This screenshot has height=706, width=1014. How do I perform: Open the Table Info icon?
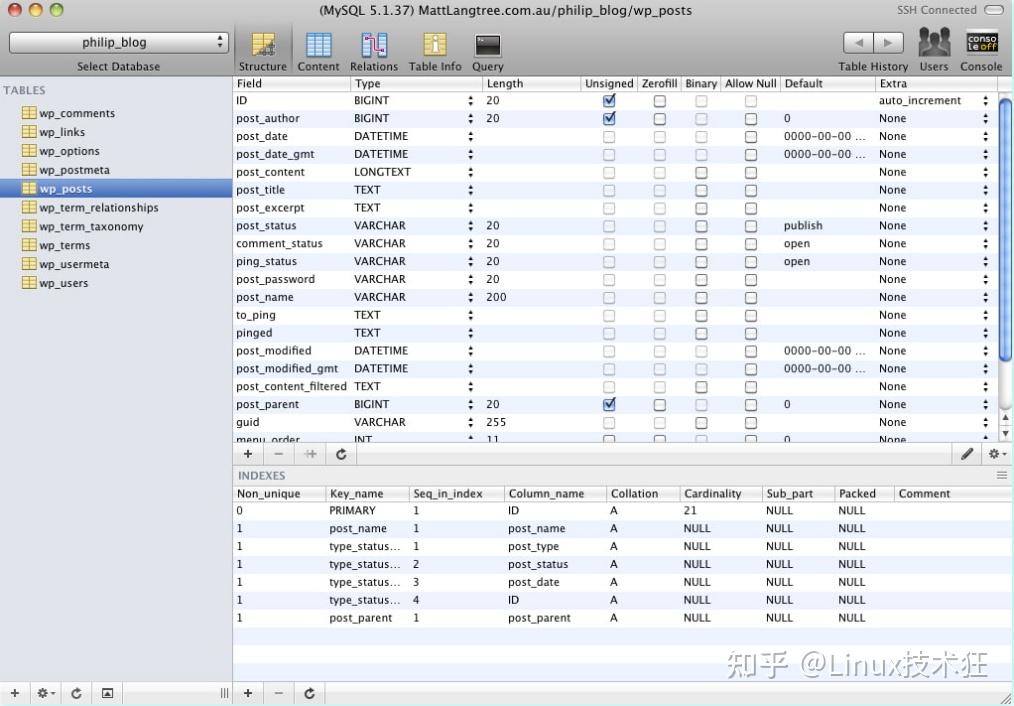pos(435,45)
